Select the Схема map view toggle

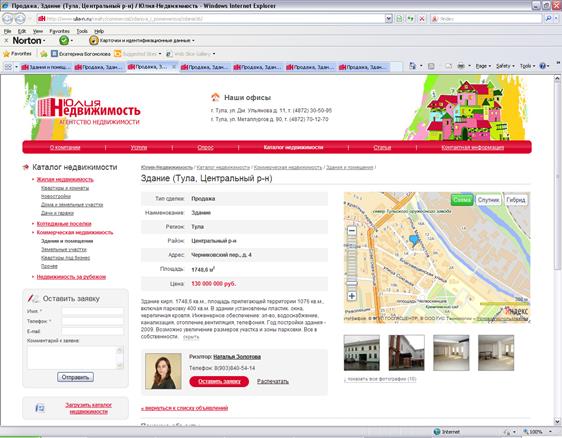coord(462,200)
